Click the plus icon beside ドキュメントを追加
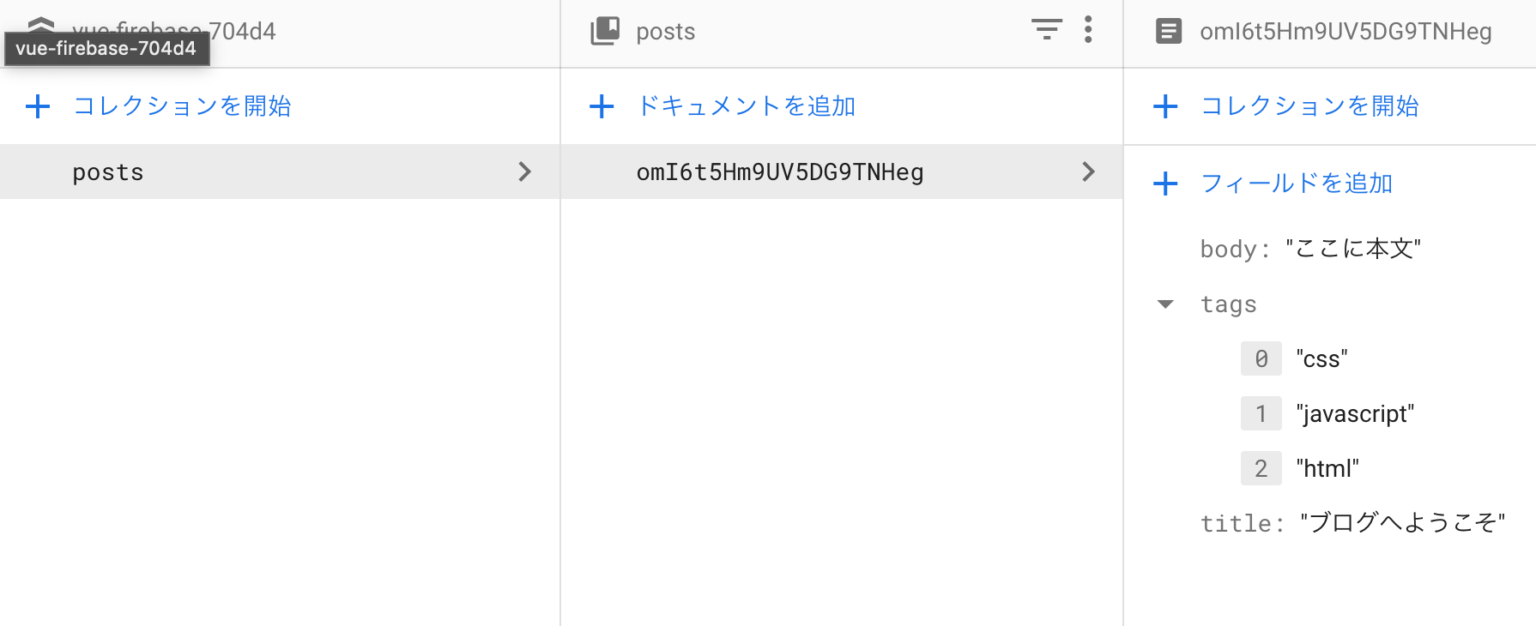The height and width of the screenshot is (626, 1536). (601, 106)
